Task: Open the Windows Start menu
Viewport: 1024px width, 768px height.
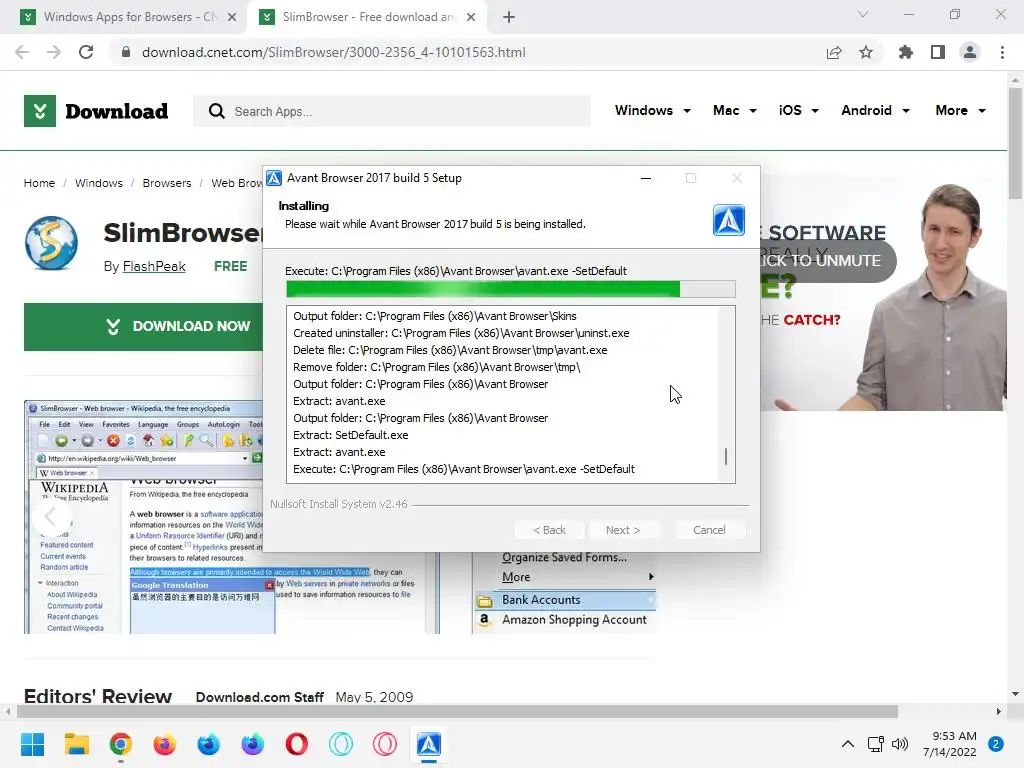Action: pos(32,744)
